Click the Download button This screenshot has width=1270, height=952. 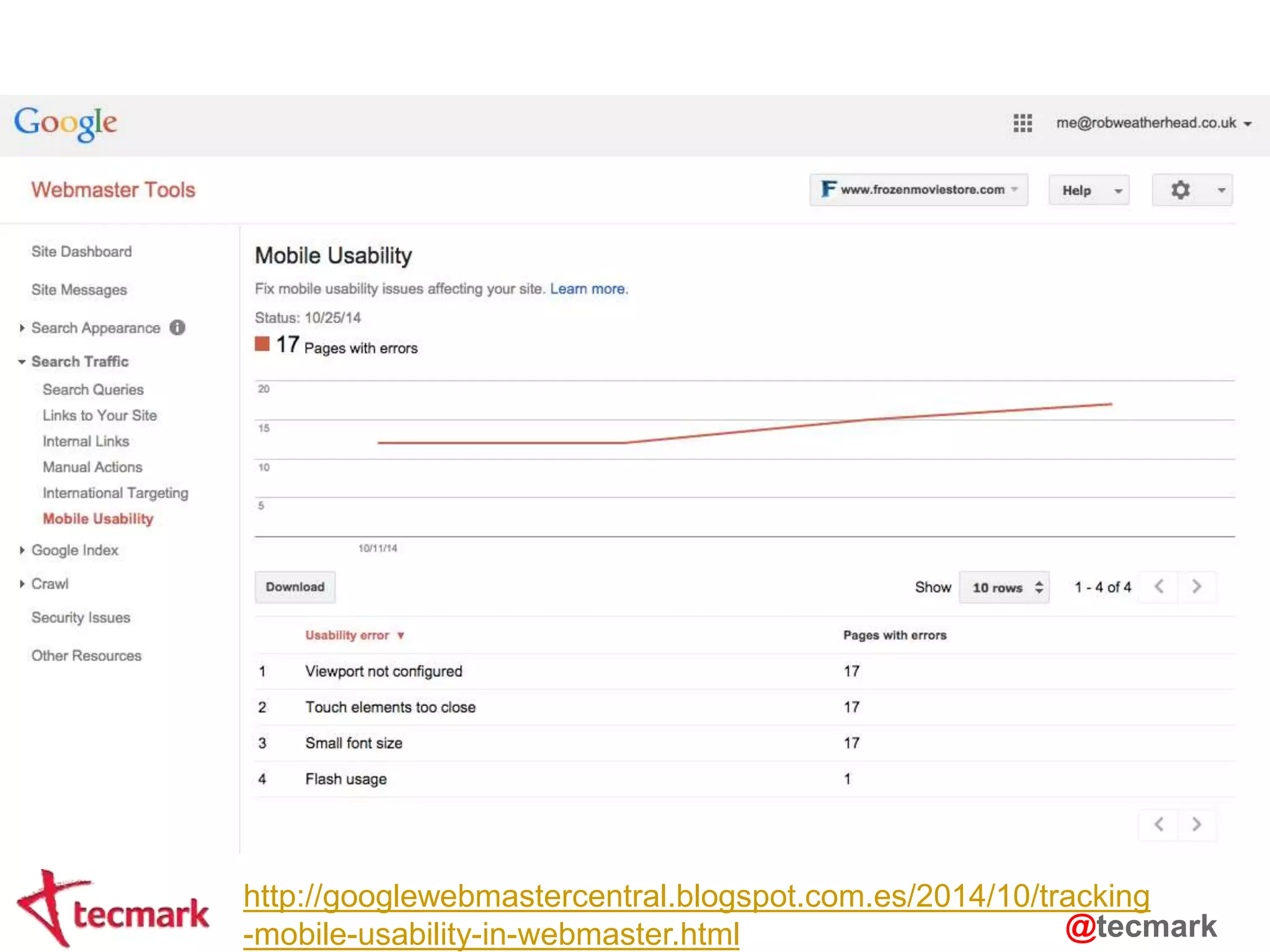[295, 587]
